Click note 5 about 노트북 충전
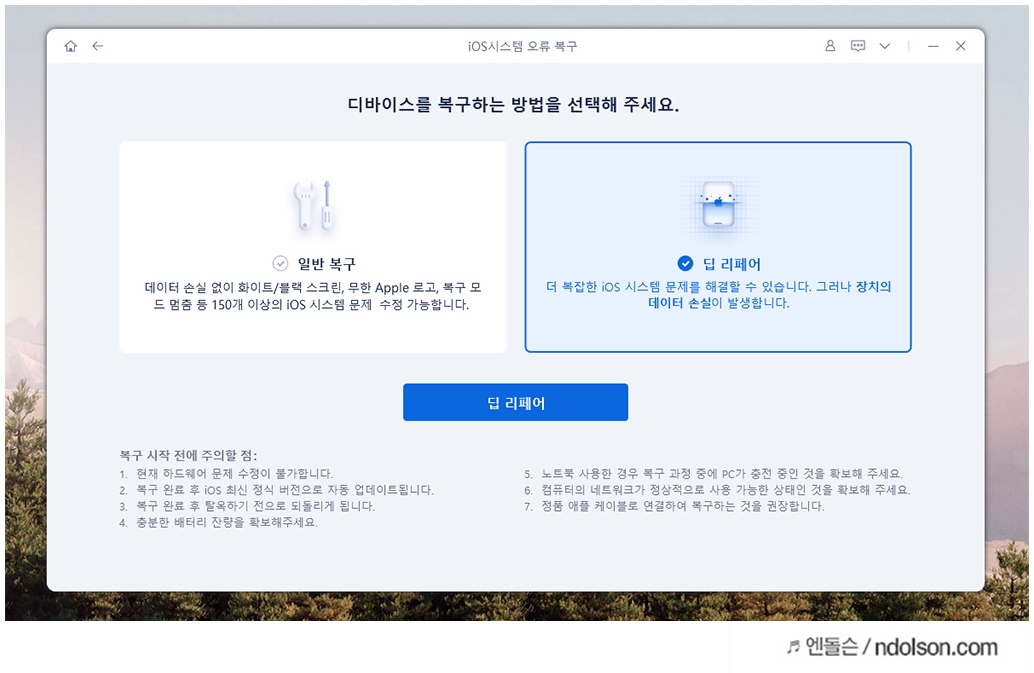 tap(714, 473)
